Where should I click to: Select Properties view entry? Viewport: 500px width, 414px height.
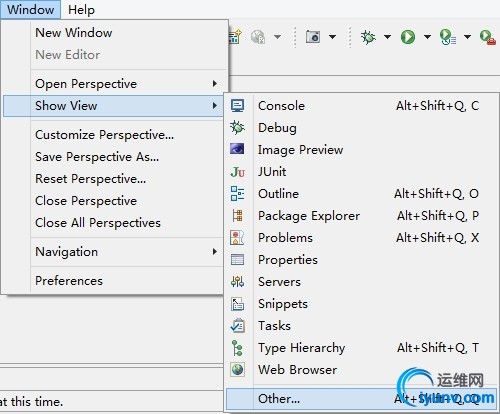(x=362, y=260)
